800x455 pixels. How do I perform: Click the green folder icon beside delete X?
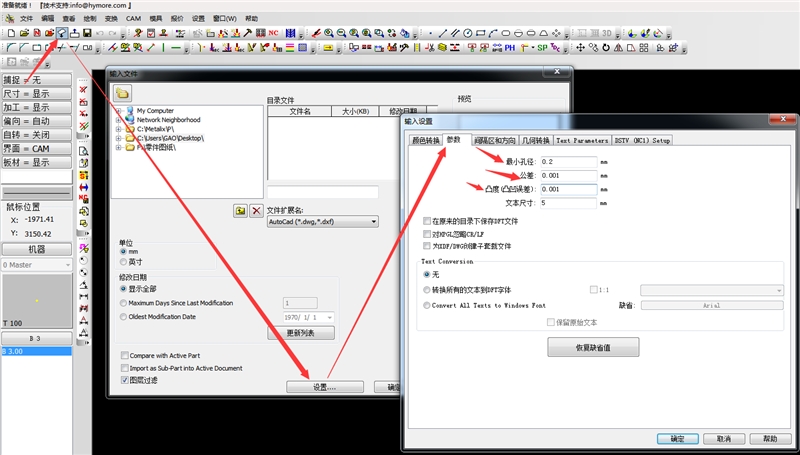click(240, 211)
